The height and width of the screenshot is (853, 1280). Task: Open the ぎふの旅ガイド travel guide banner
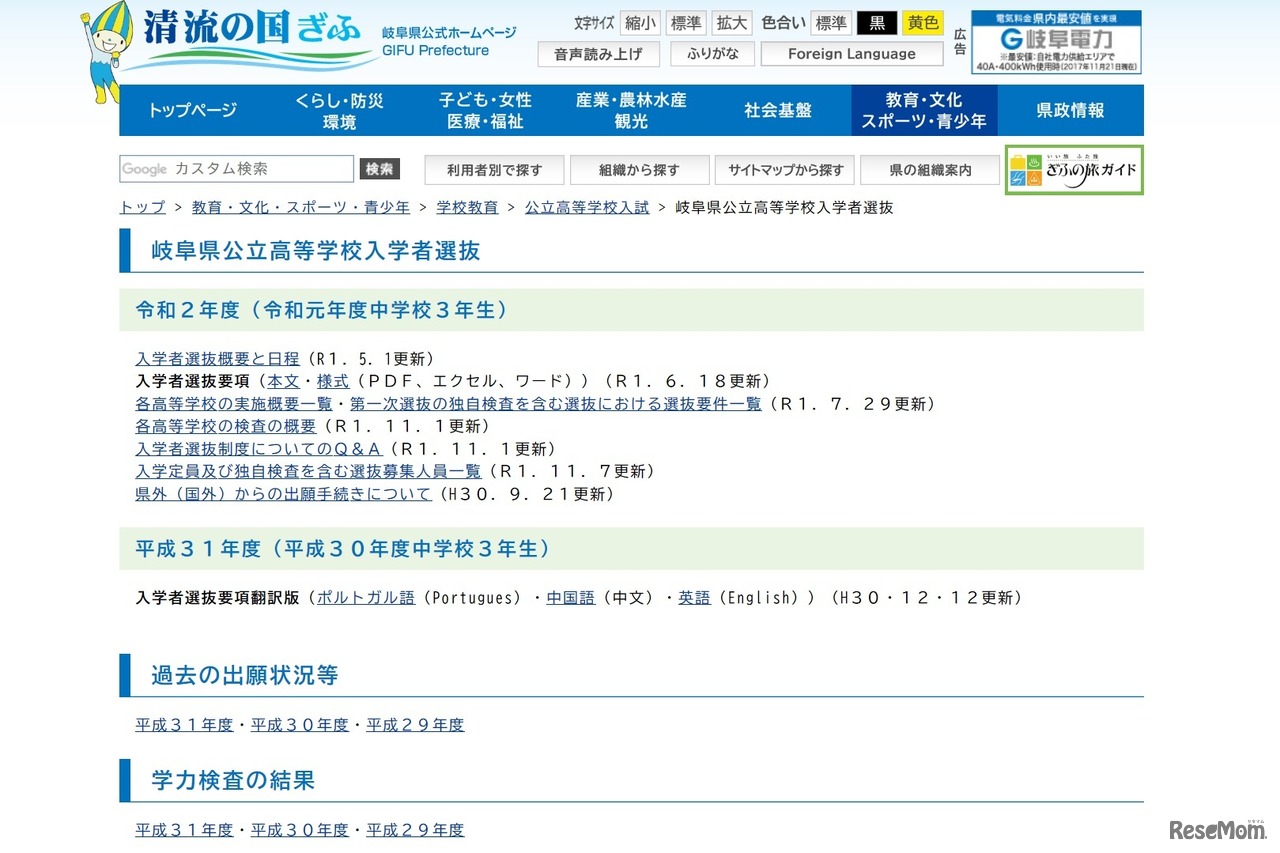pos(1074,170)
